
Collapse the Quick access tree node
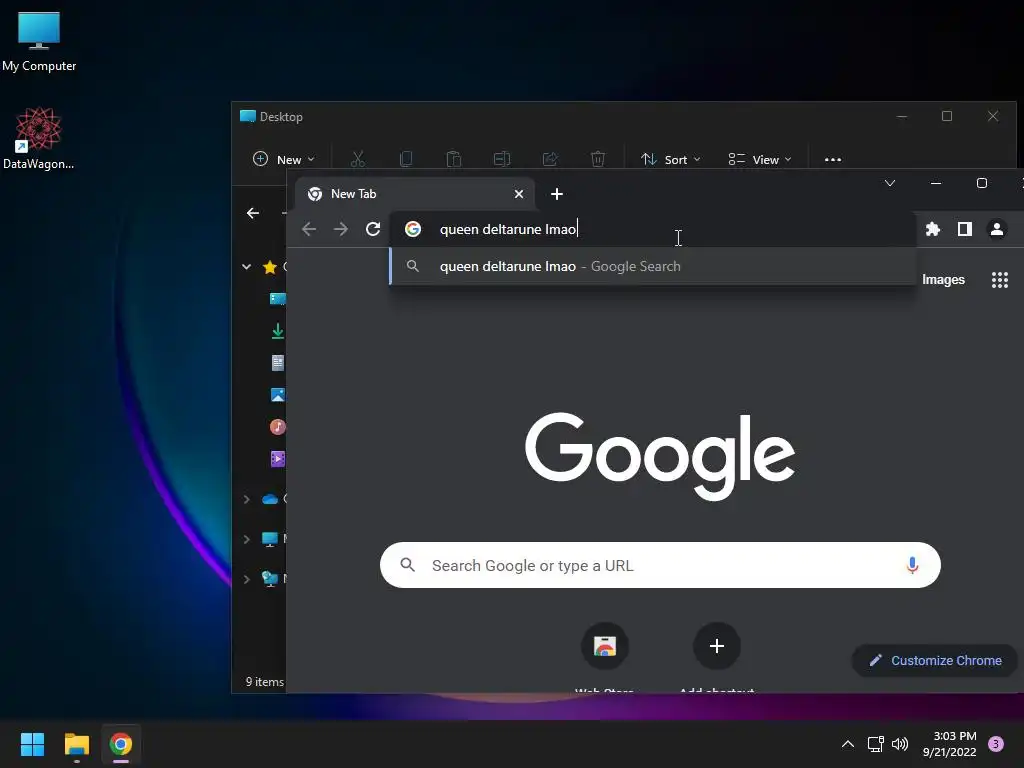coord(246,266)
